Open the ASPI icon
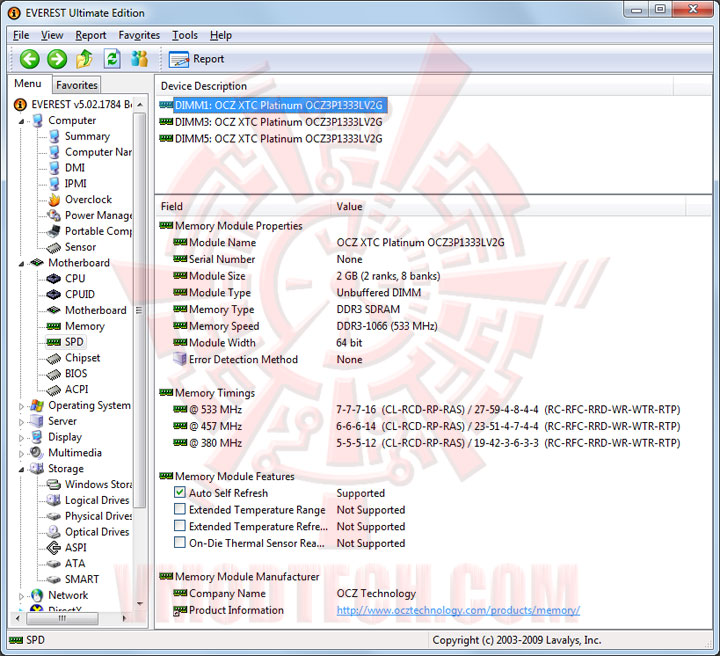 (x=54, y=548)
